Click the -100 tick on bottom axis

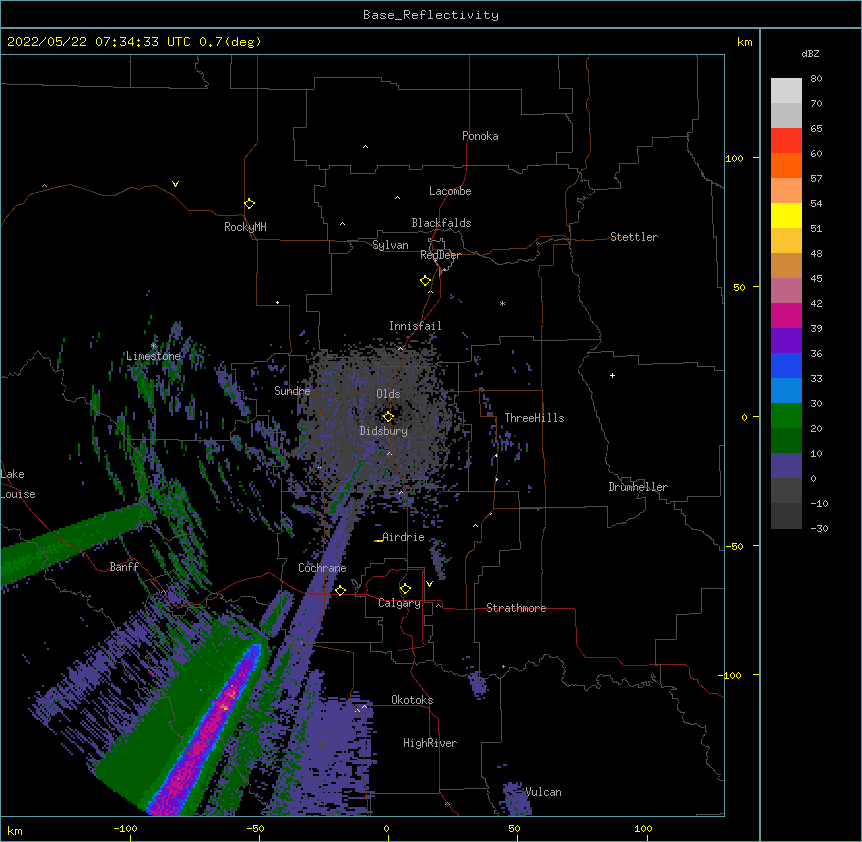pyautogui.click(x=125, y=828)
